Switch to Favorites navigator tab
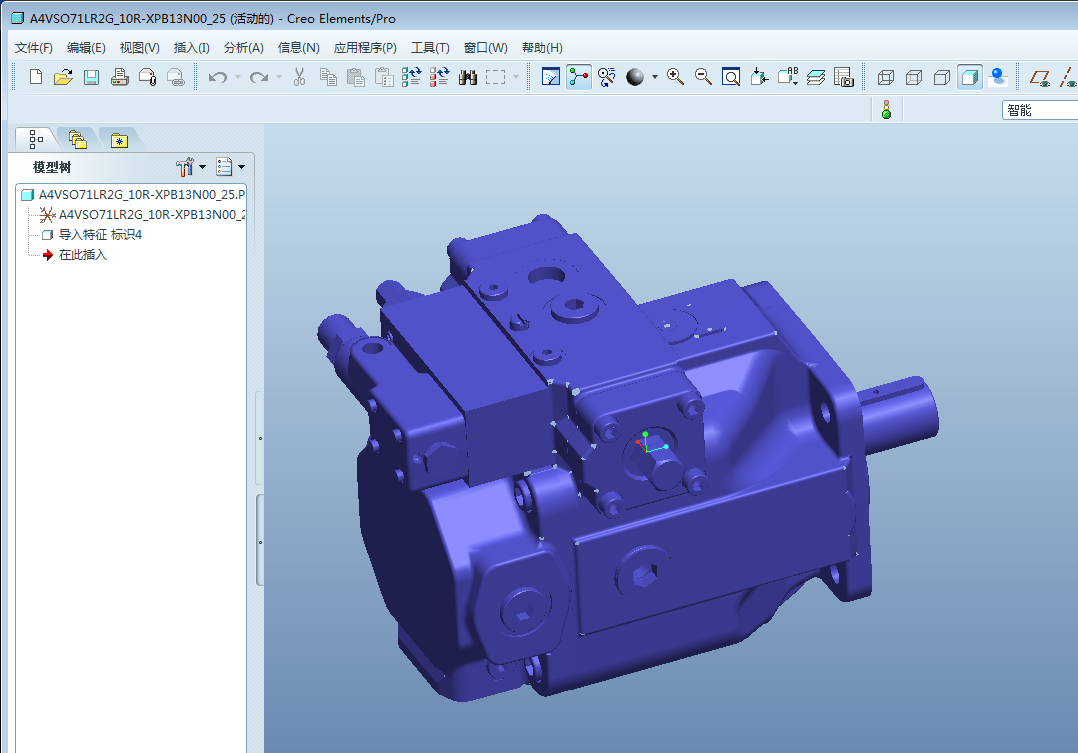 119,139
